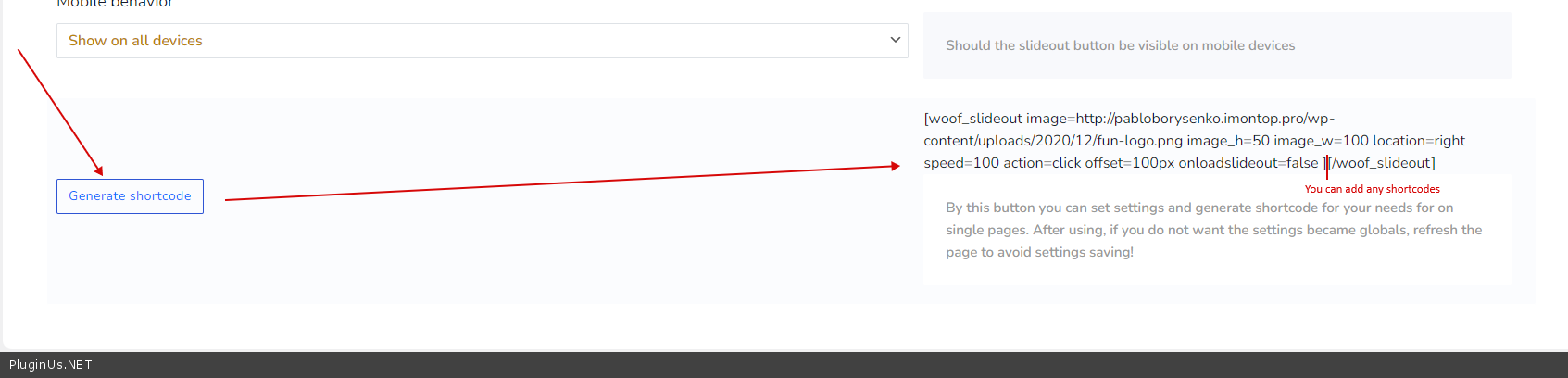Screen dimensions: 1568x378
Task: Click the red vertical marker inside the shortcode
Action: (1326, 167)
